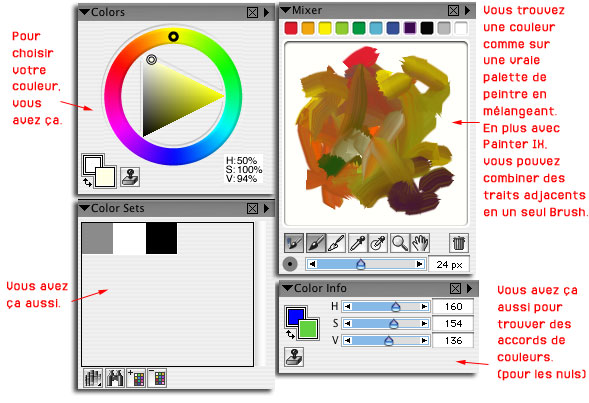This screenshot has height=403, width=589.
Task: Pick the red swatch in Mixer color row
Action: (291, 28)
